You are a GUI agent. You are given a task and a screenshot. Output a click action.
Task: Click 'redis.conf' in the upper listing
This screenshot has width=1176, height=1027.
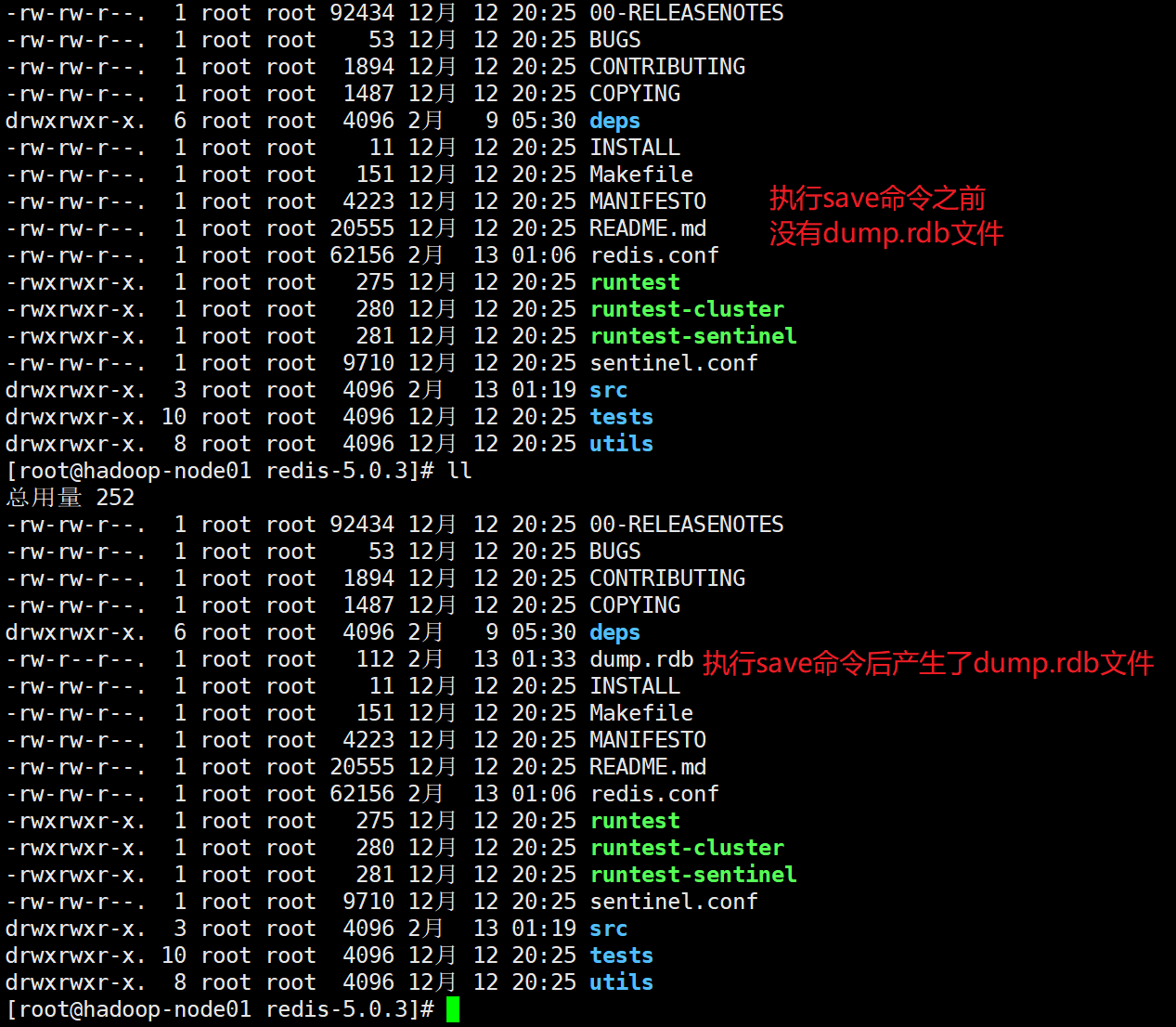click(654, 255)
